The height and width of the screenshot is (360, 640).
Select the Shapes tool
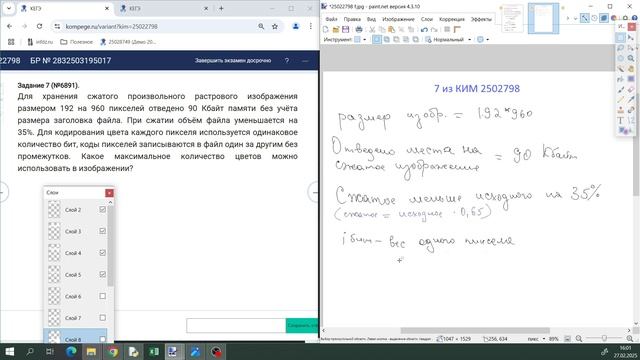[x=623, y=131]
